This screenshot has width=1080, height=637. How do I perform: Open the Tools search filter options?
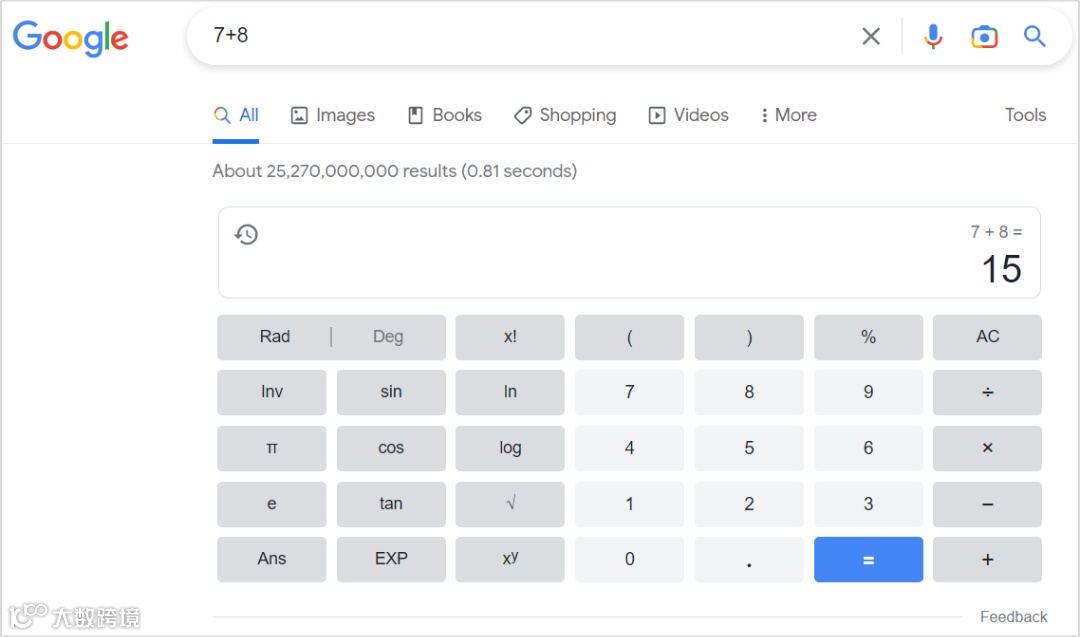(1025, 115)
